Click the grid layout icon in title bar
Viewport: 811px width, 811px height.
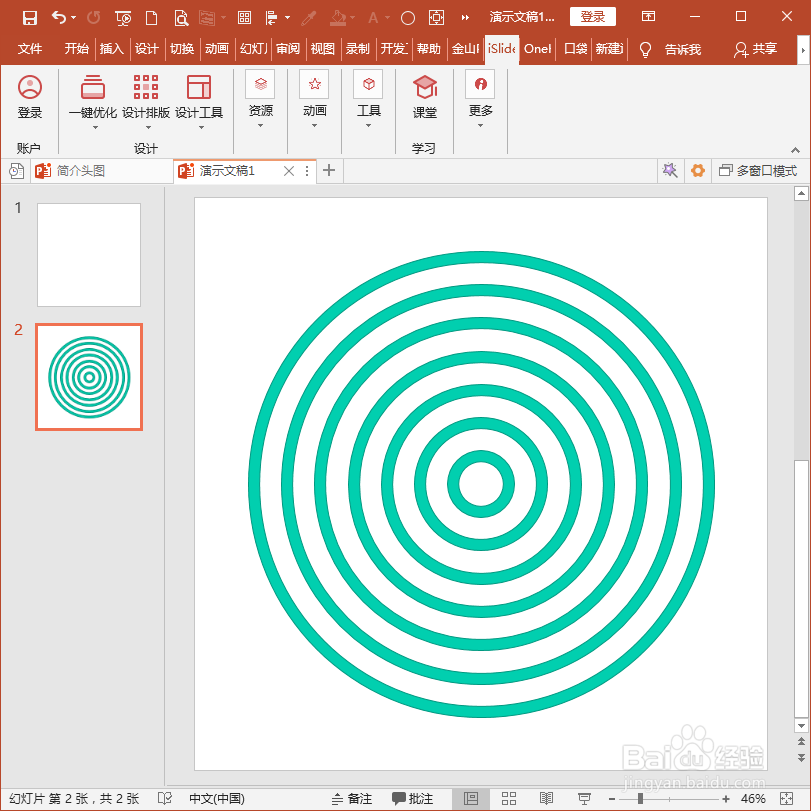pos(244,18)
